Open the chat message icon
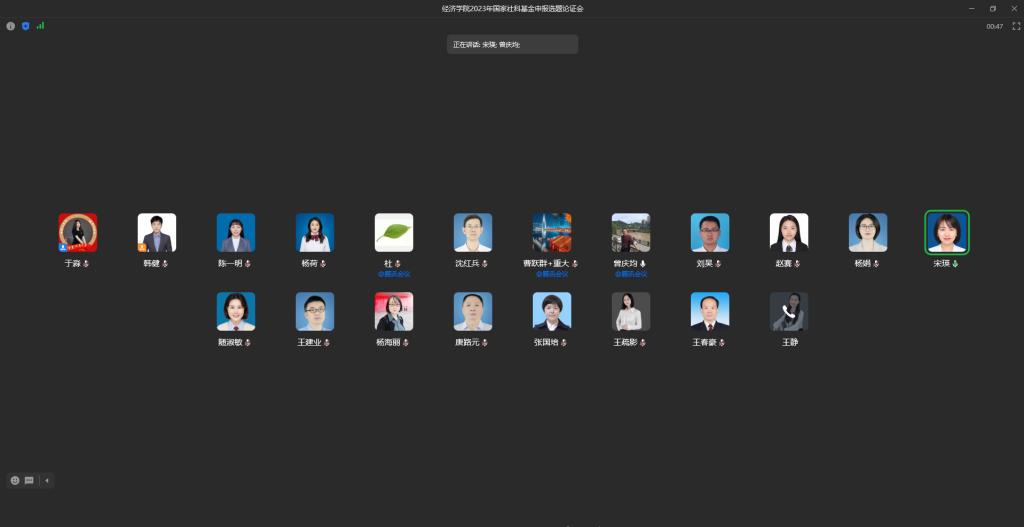Screen dimensions: 1024x527 click(29, 480)
